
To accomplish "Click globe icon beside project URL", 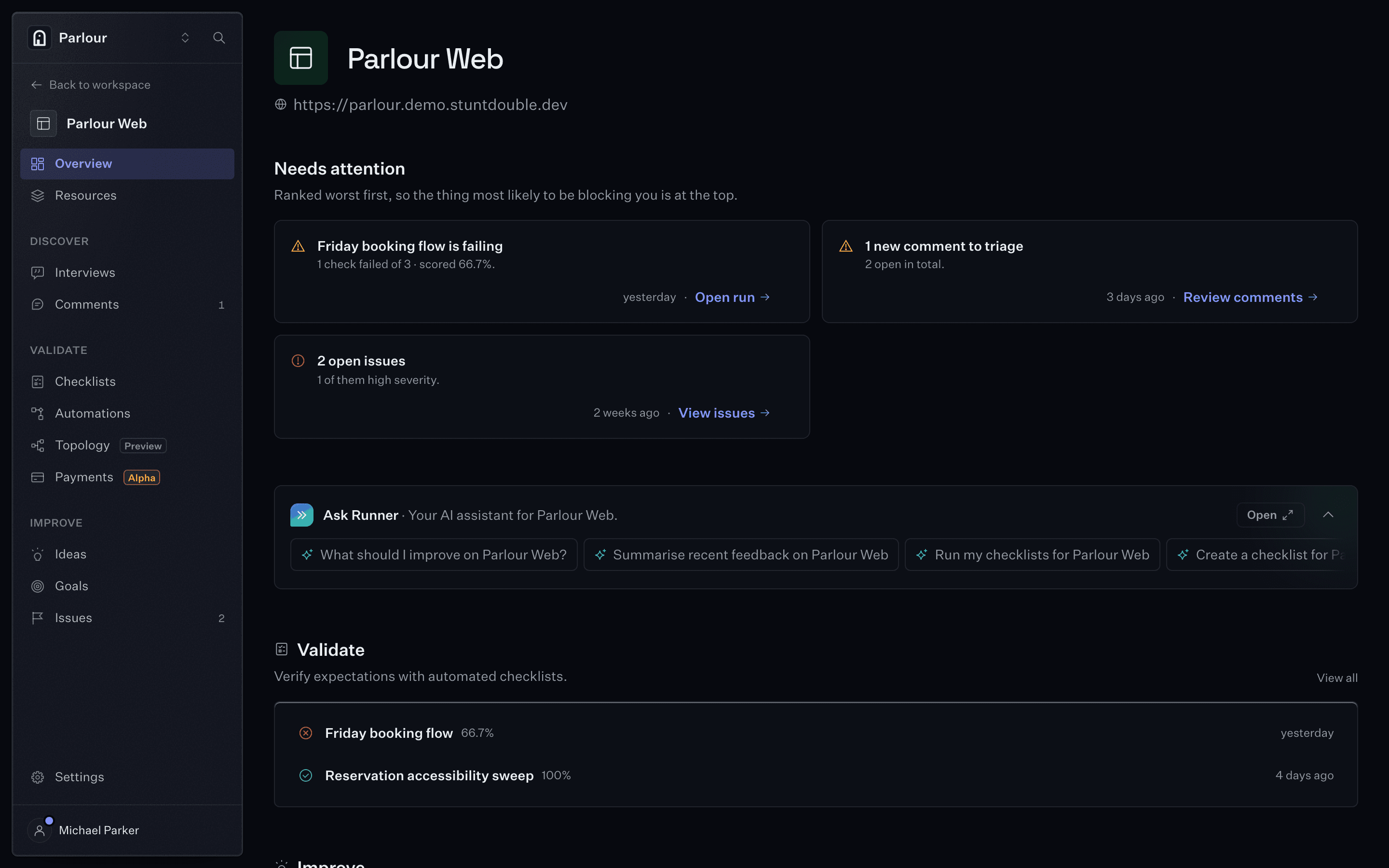I will click(x=281, y=105).
